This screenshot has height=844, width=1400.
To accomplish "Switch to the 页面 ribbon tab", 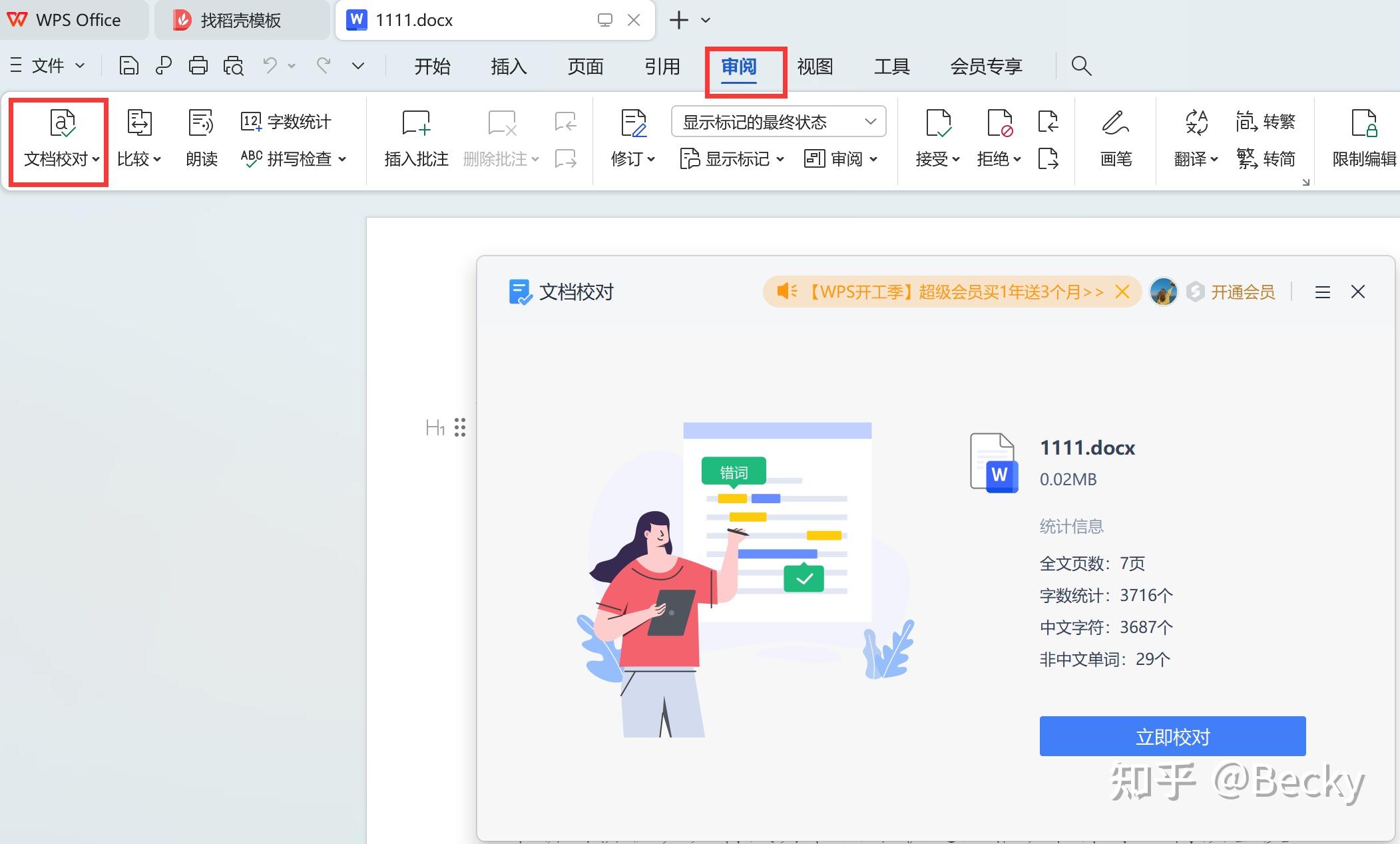I will [586, 66].
